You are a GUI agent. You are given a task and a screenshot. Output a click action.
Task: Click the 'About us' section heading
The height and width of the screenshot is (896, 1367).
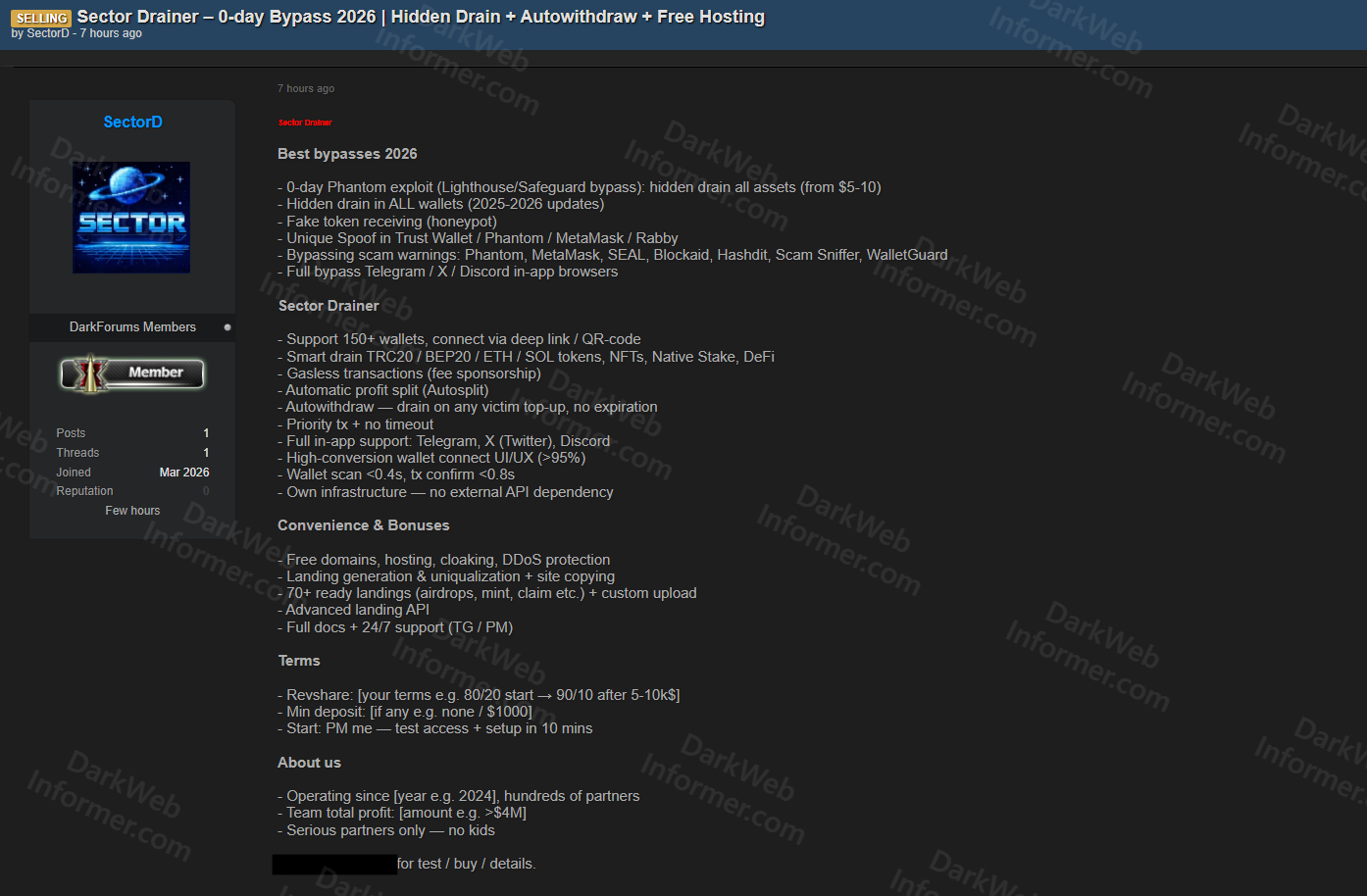(x=309, y=763)
